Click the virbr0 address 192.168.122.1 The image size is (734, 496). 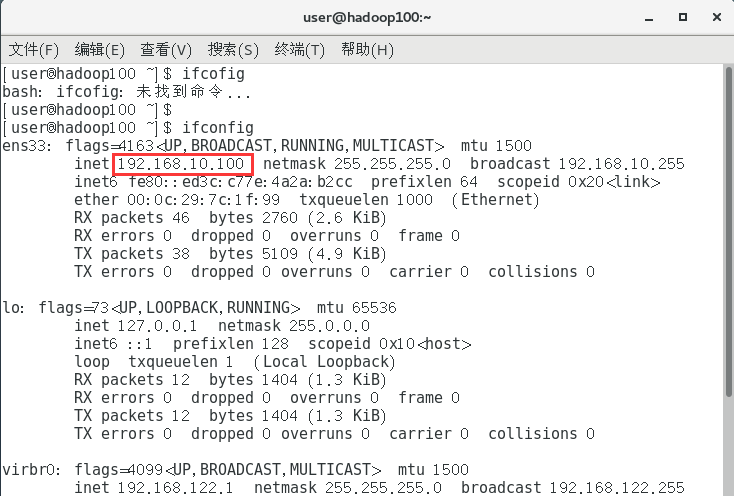tap(175, 488)
